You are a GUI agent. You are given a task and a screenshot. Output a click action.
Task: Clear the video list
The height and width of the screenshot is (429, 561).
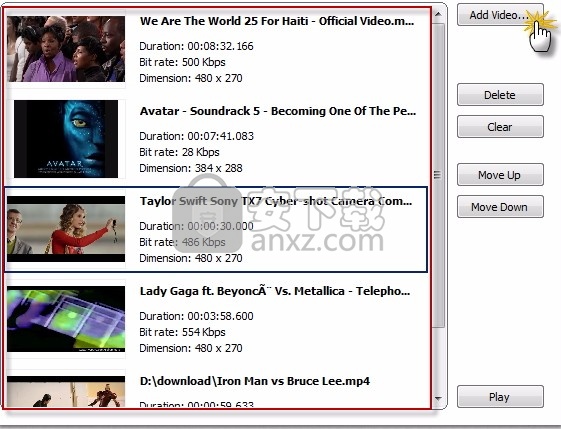[500, 127]
